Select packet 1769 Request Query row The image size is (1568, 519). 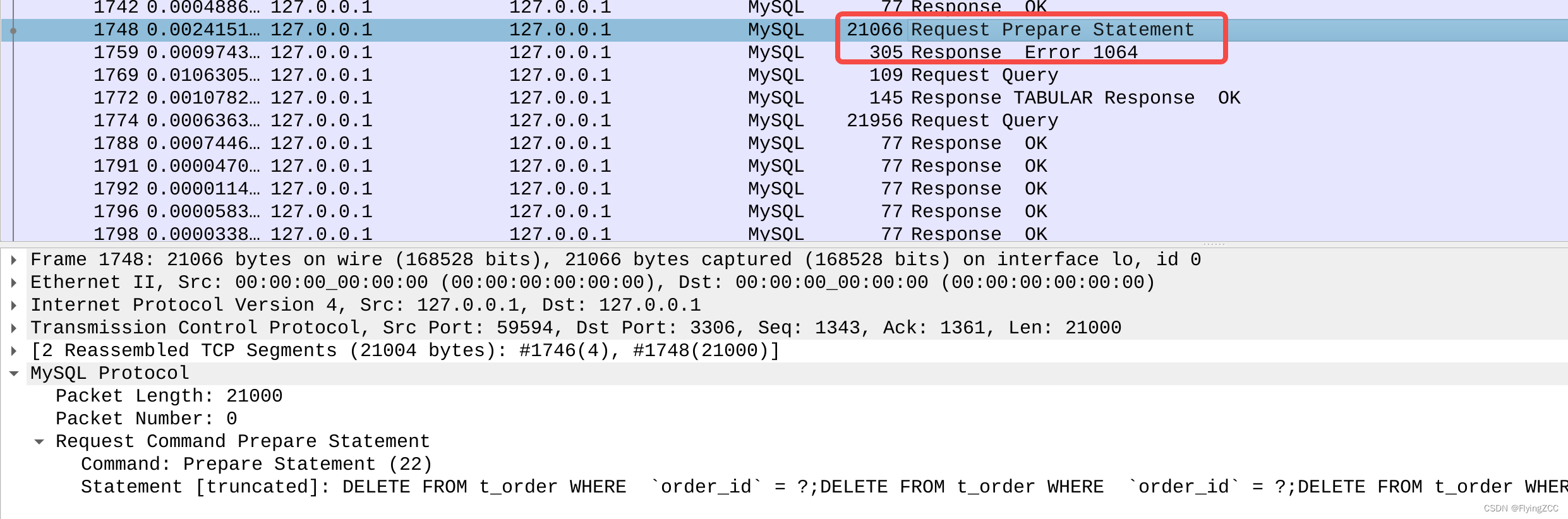pos(784,75)
